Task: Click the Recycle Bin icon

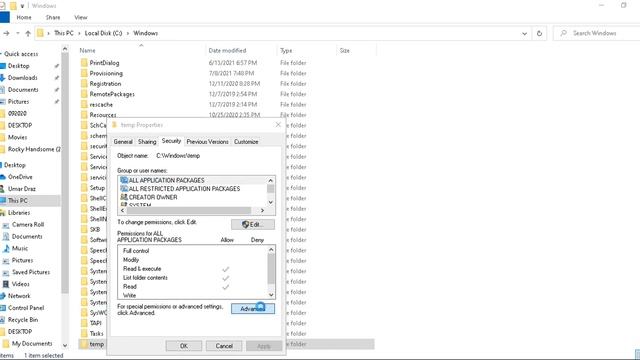Action: 3,320
